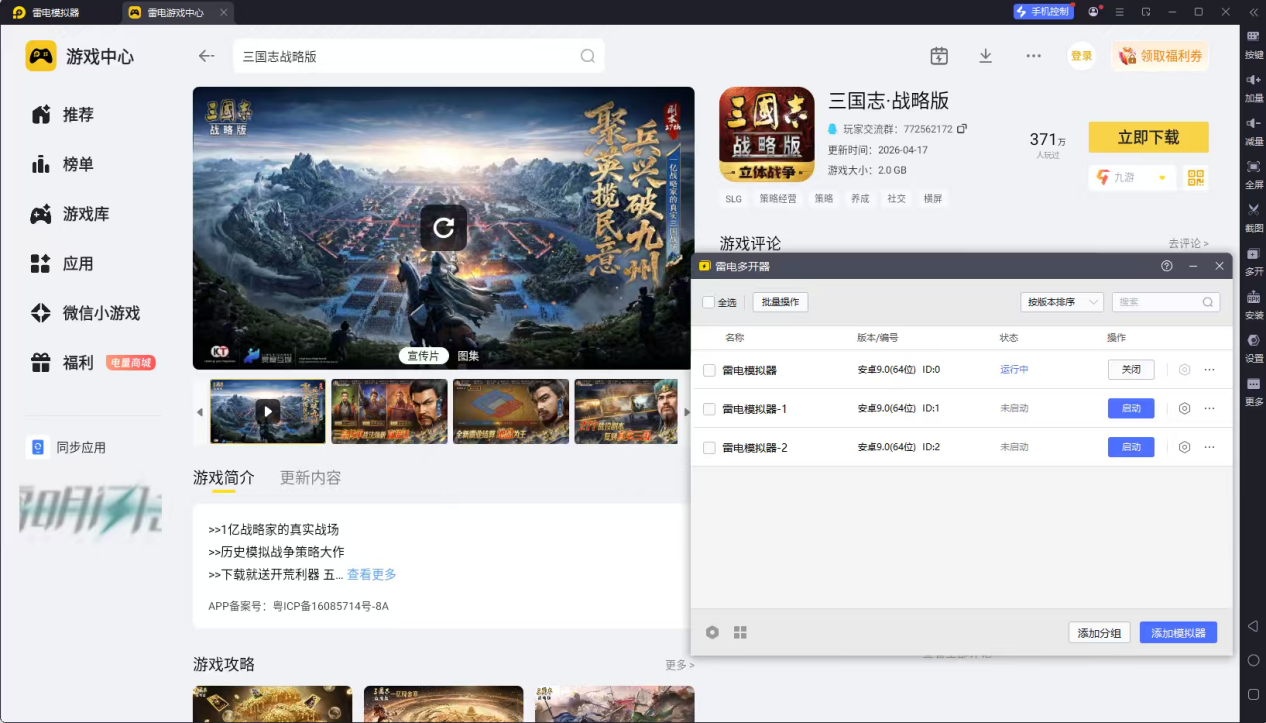Open 游戏库 game library in left navigation
The width and height of the screenshot is (1266, 723).
pos(70,214)
